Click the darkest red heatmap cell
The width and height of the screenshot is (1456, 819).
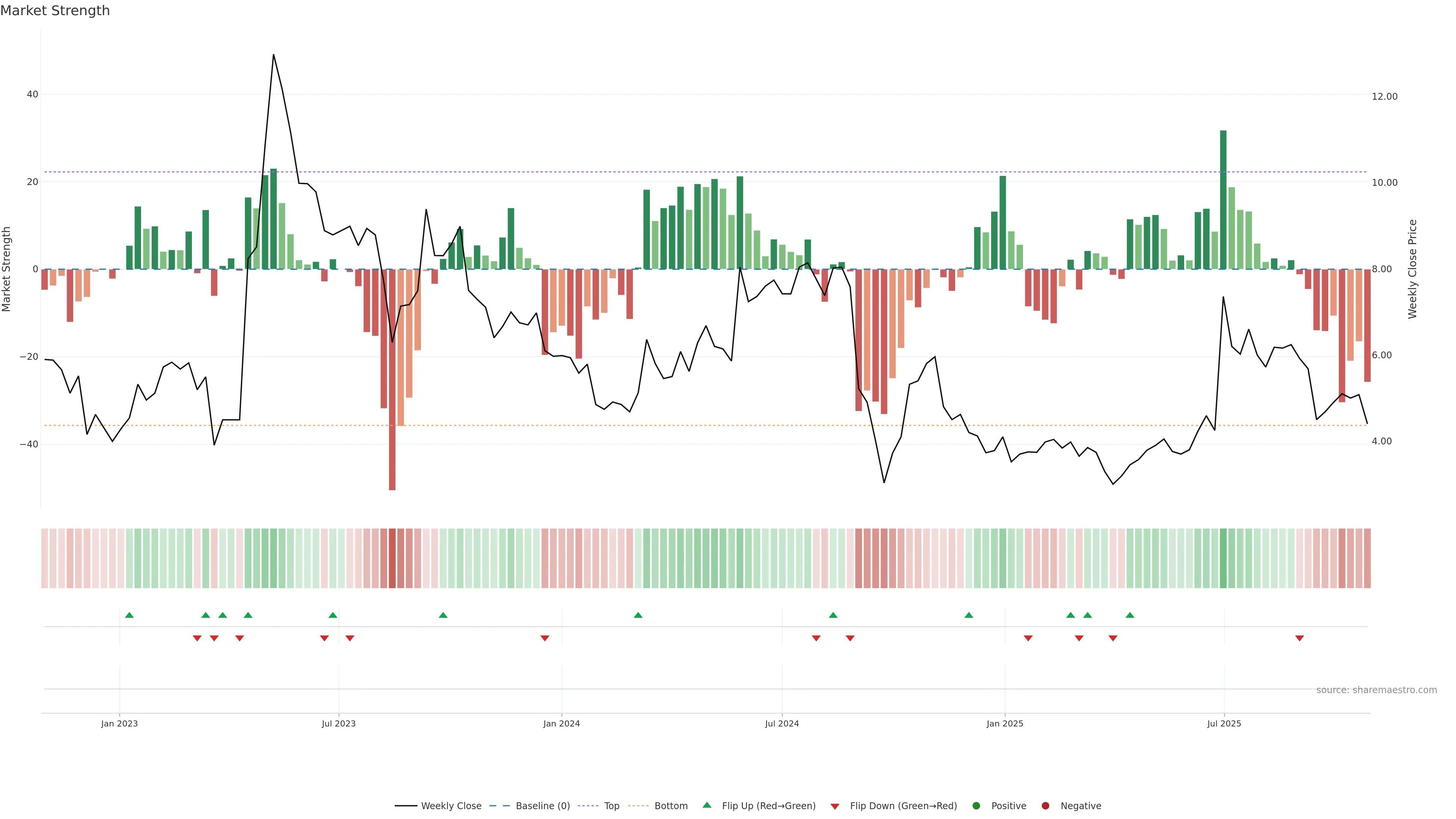(392, 559)
